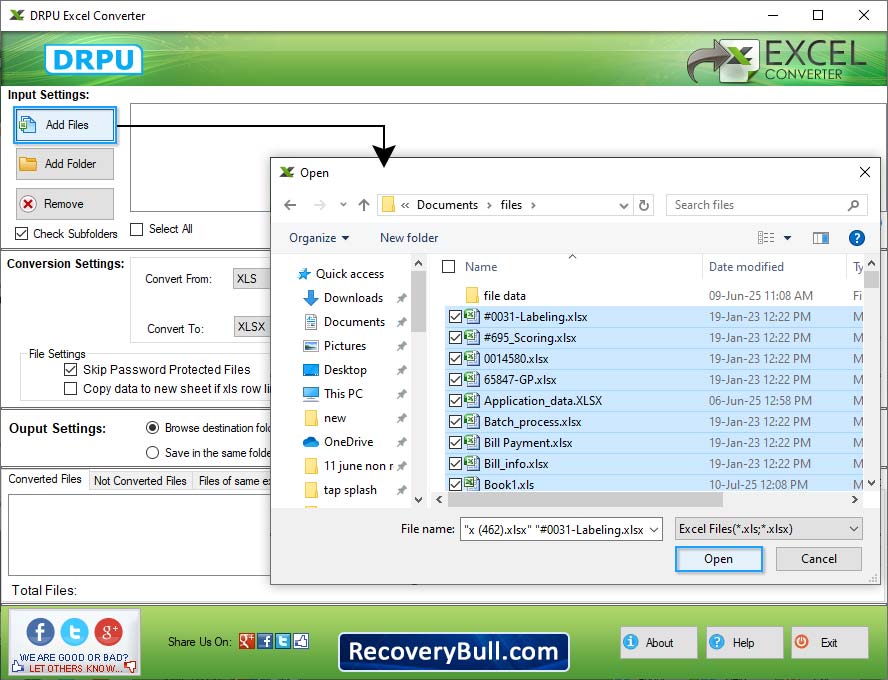
Task: Click New folder in dialog toolbar
Action: tap(409, 238)
